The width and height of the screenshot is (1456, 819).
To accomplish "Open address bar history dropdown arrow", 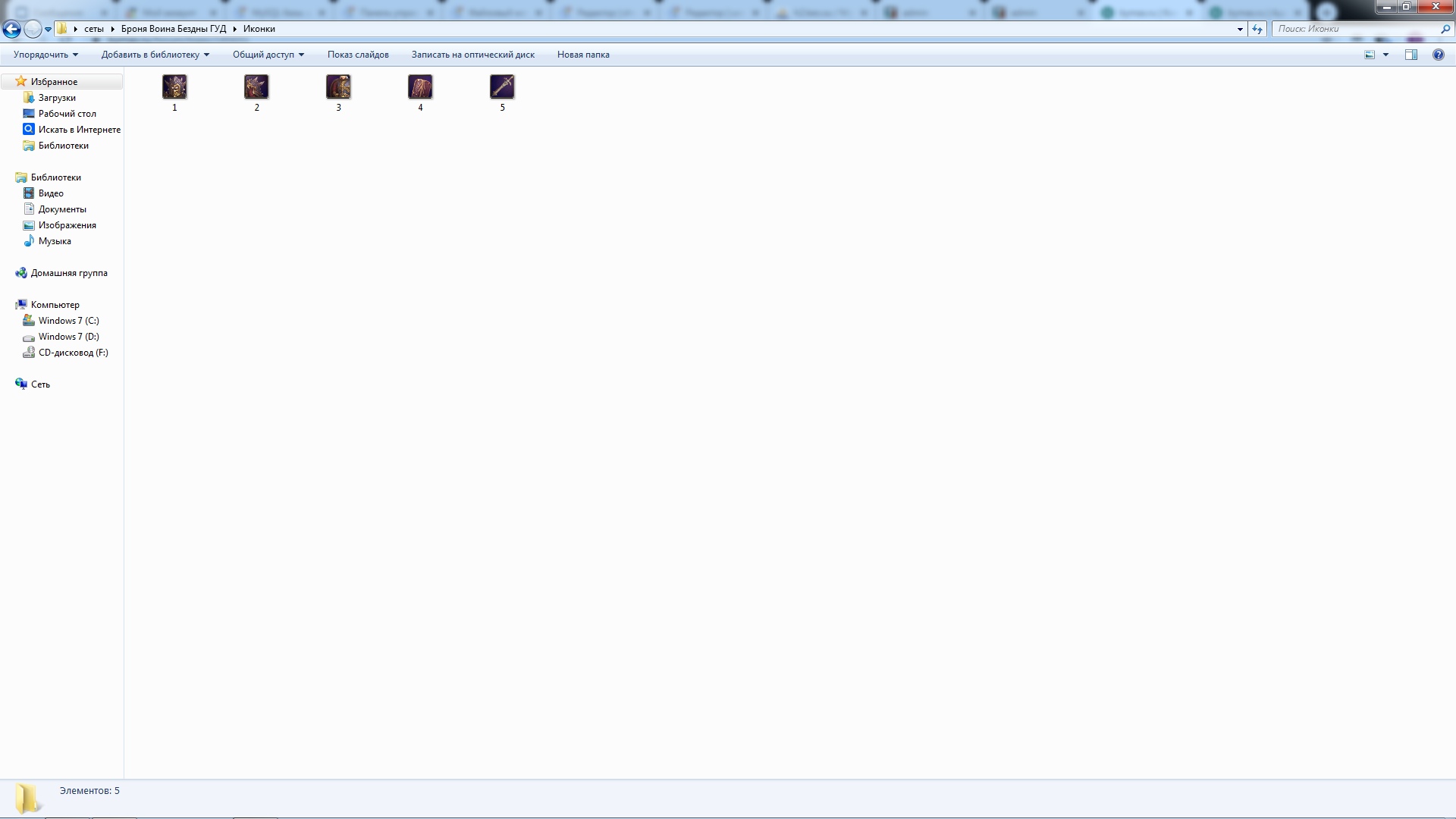I will [1240, 29].
